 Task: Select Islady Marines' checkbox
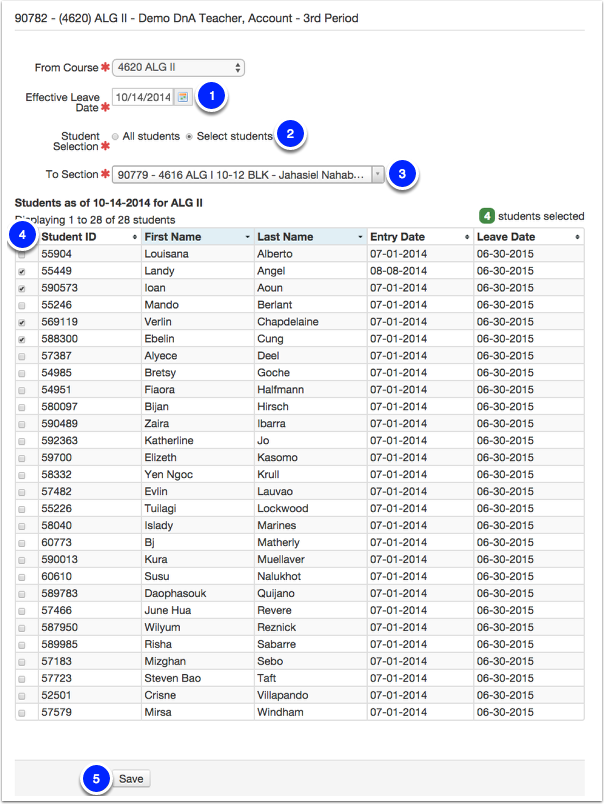point(22,526)
